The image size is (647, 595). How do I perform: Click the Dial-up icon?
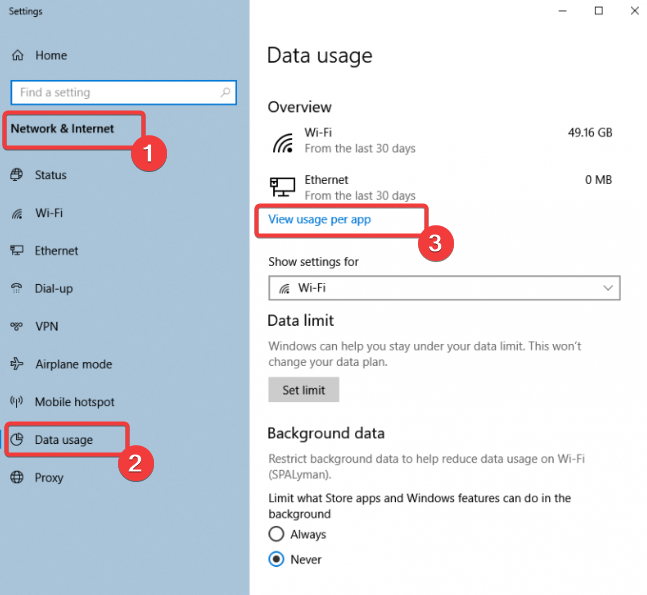tap(17, 289)
